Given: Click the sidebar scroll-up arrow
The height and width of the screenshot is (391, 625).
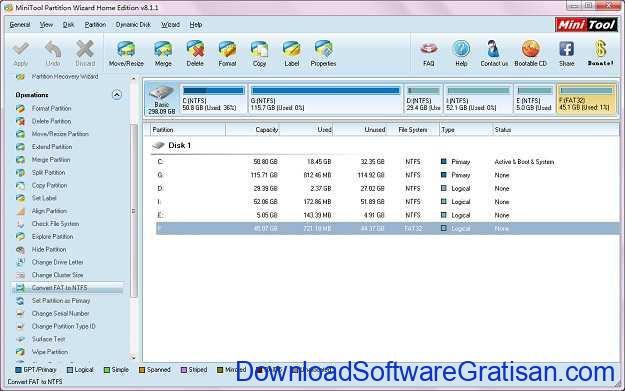Looking at the screenshot, I should click(134, 79).
